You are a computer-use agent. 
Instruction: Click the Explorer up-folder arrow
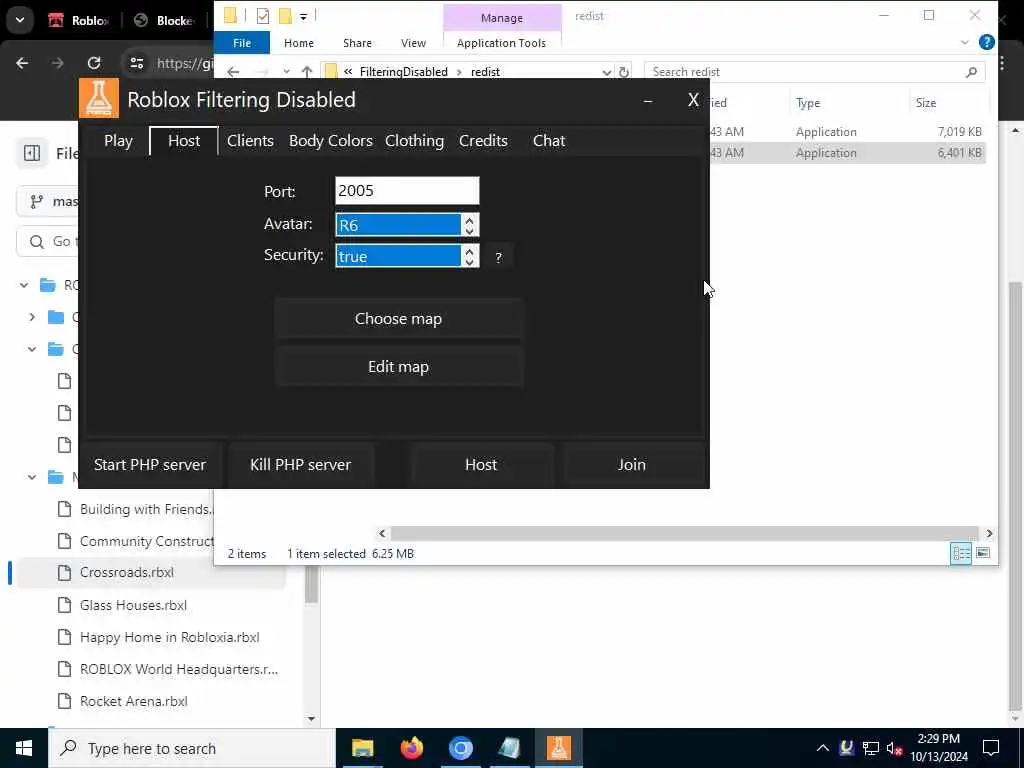(307, 72)
